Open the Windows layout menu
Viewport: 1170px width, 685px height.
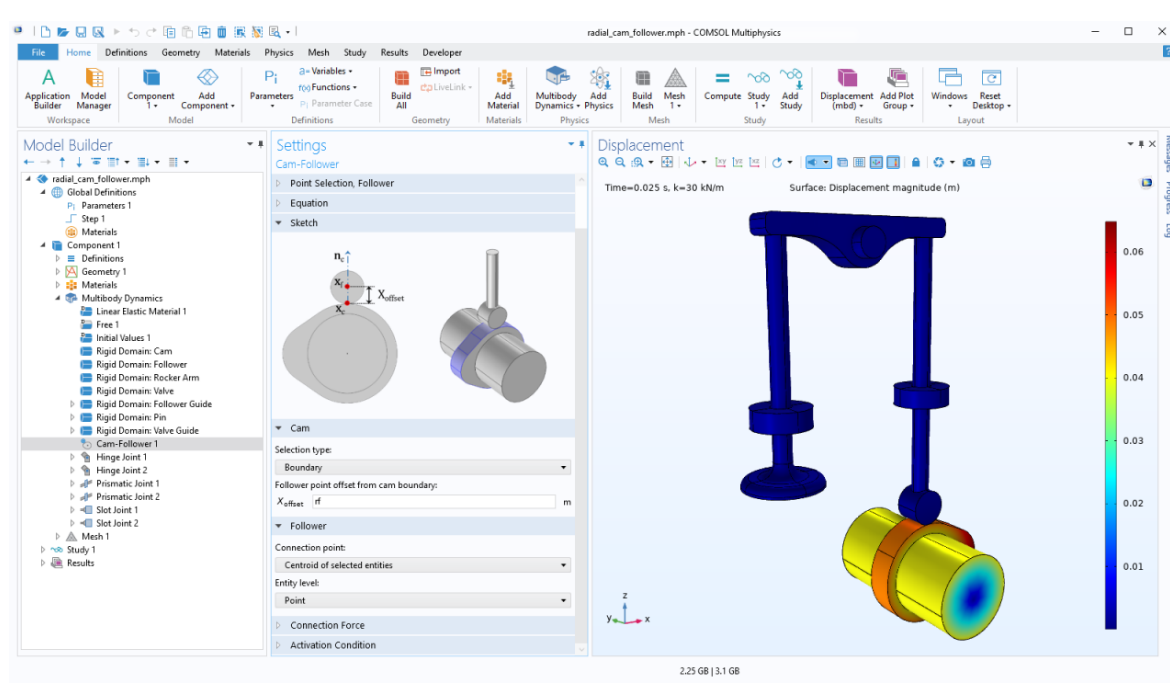click(x=949, y=89)
